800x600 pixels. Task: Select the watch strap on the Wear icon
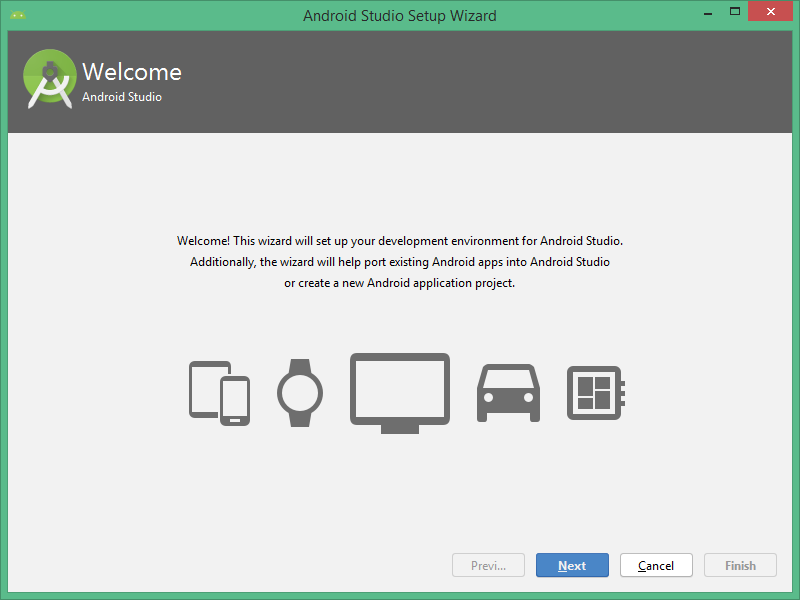pyautogui.click(x=300, y=365)
